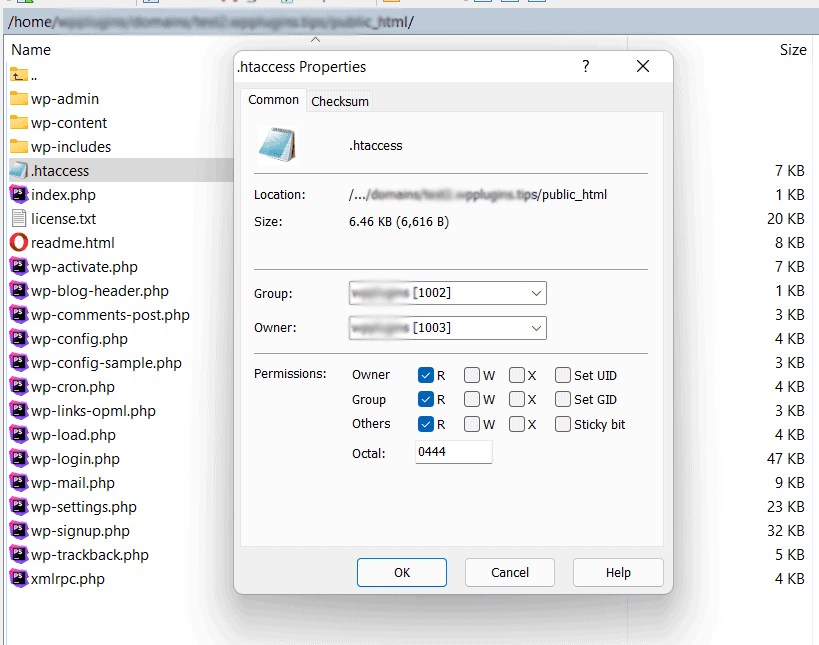Screen dimensions: 819x645
Task: Click the parent directory up-arrow icon
Action: 19,75
